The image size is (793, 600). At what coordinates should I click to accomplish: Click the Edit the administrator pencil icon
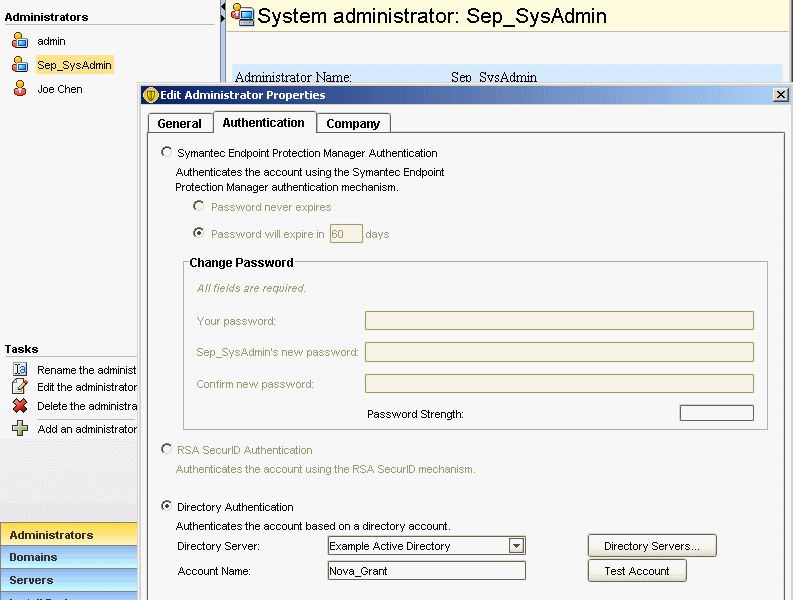(x=19, y=387)
